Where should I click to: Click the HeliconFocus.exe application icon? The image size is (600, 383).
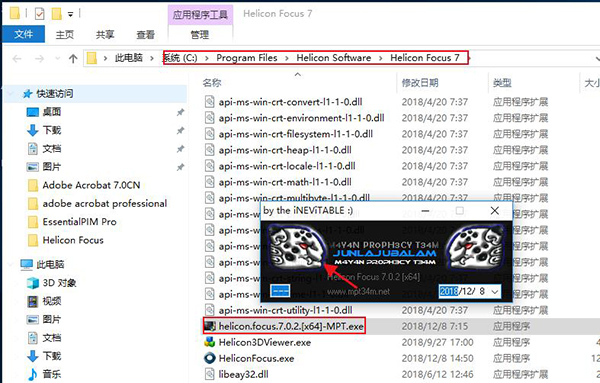tap(210, 358)
